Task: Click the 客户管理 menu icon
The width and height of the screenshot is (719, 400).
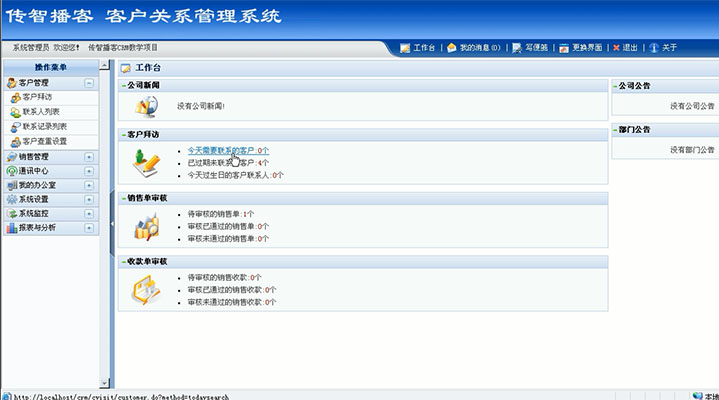Action: pos(11,83)
